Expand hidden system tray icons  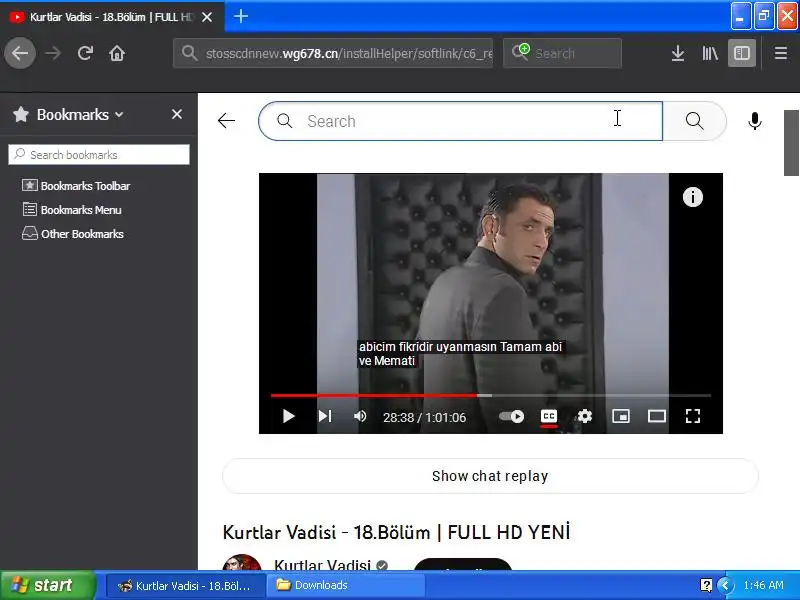[x=725, y=585]
